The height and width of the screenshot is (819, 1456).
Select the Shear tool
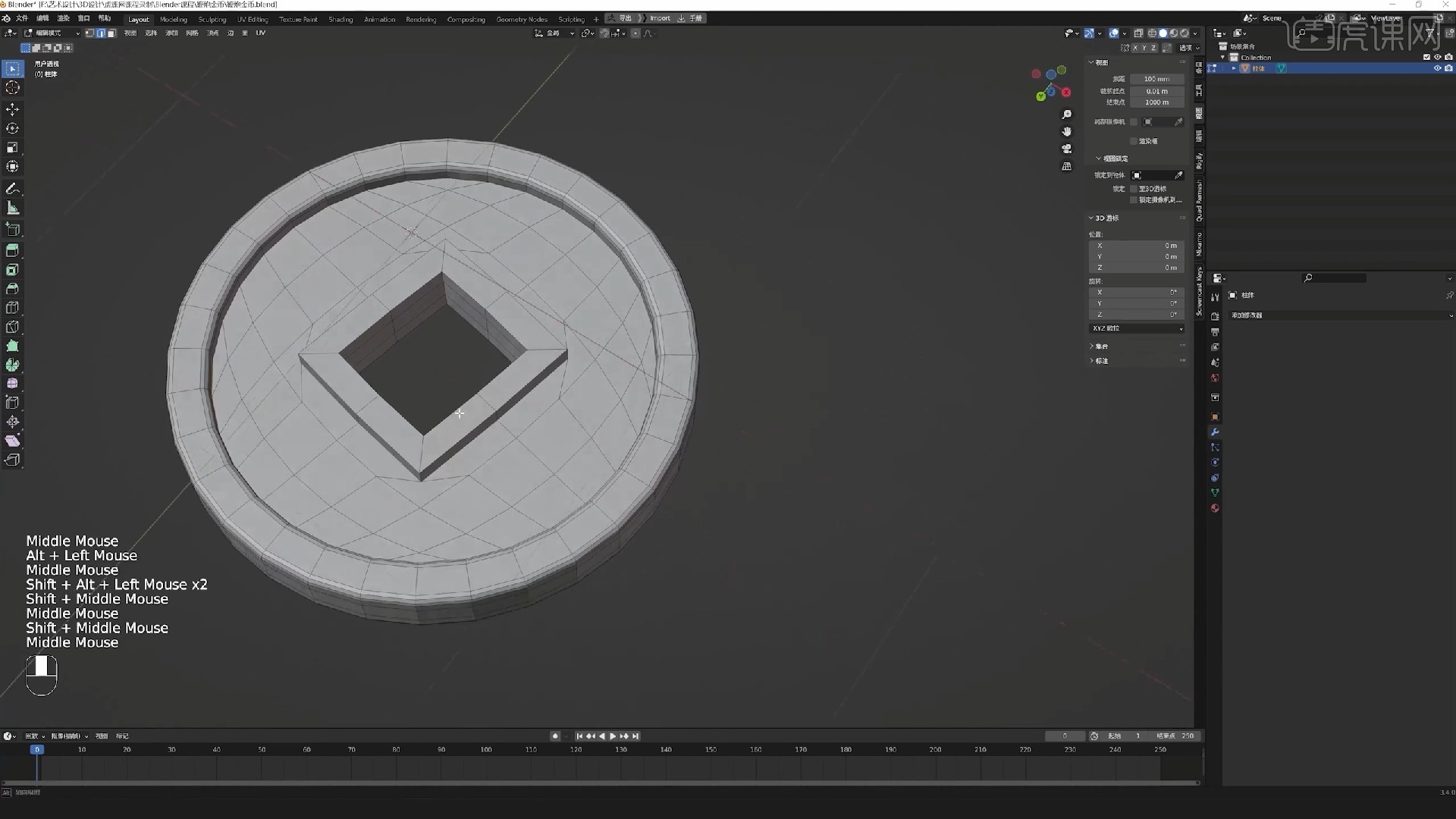[x=12, y=441]
